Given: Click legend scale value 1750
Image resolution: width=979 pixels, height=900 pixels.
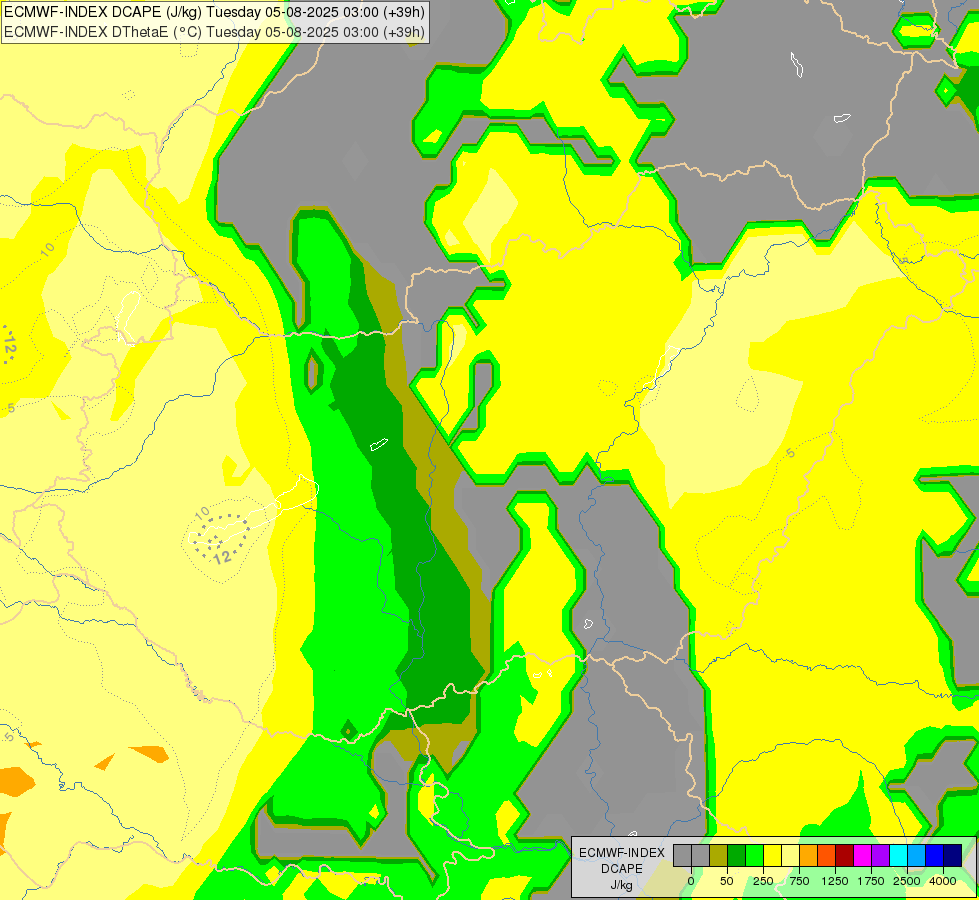Looking at the screenshot, I should (871, 881).
